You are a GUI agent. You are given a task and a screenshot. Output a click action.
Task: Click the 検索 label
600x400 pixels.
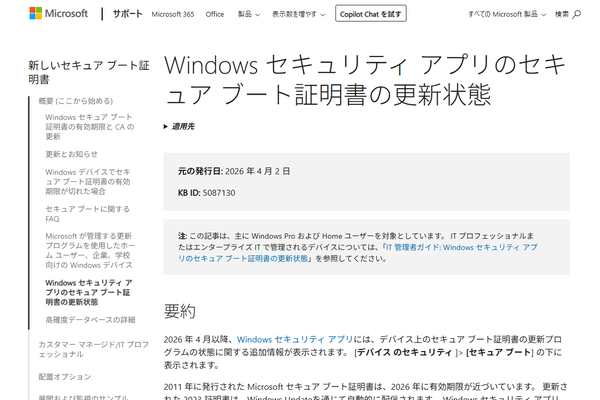pyautogui.click(x=562, y=15)
